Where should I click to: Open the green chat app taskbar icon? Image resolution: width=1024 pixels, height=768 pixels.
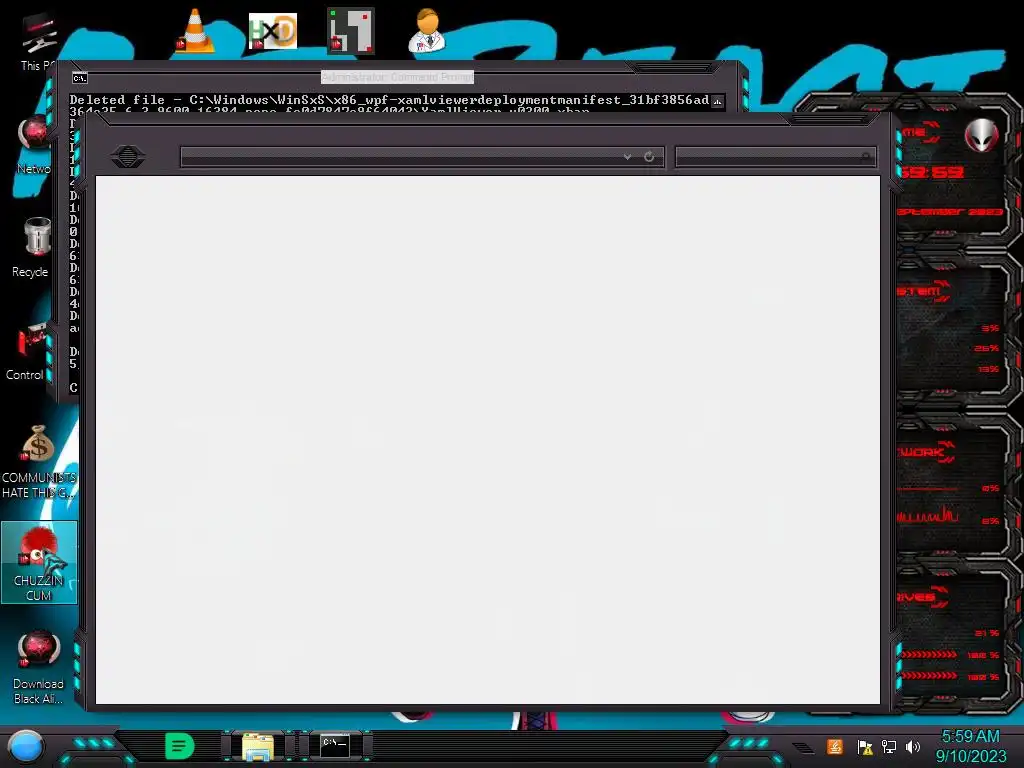(x=180, y=746)
